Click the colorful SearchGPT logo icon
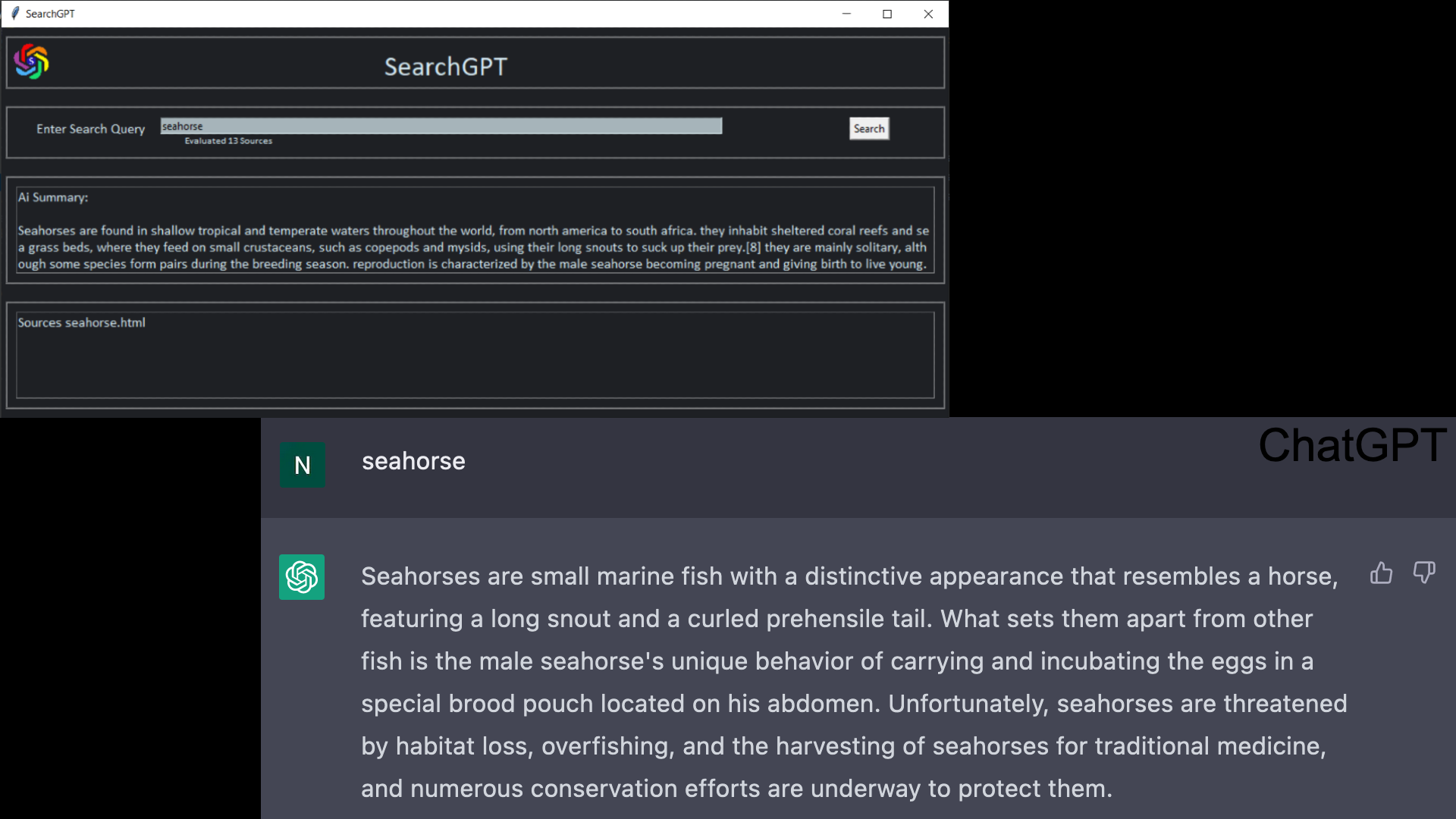Screen dimensions: 1456x819 point(32,62)
